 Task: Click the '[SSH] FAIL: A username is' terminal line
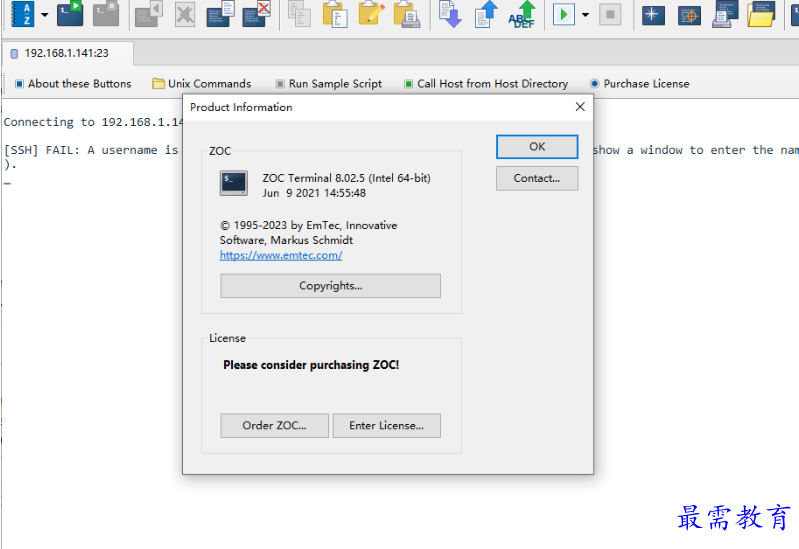click(x=91, y=150)
